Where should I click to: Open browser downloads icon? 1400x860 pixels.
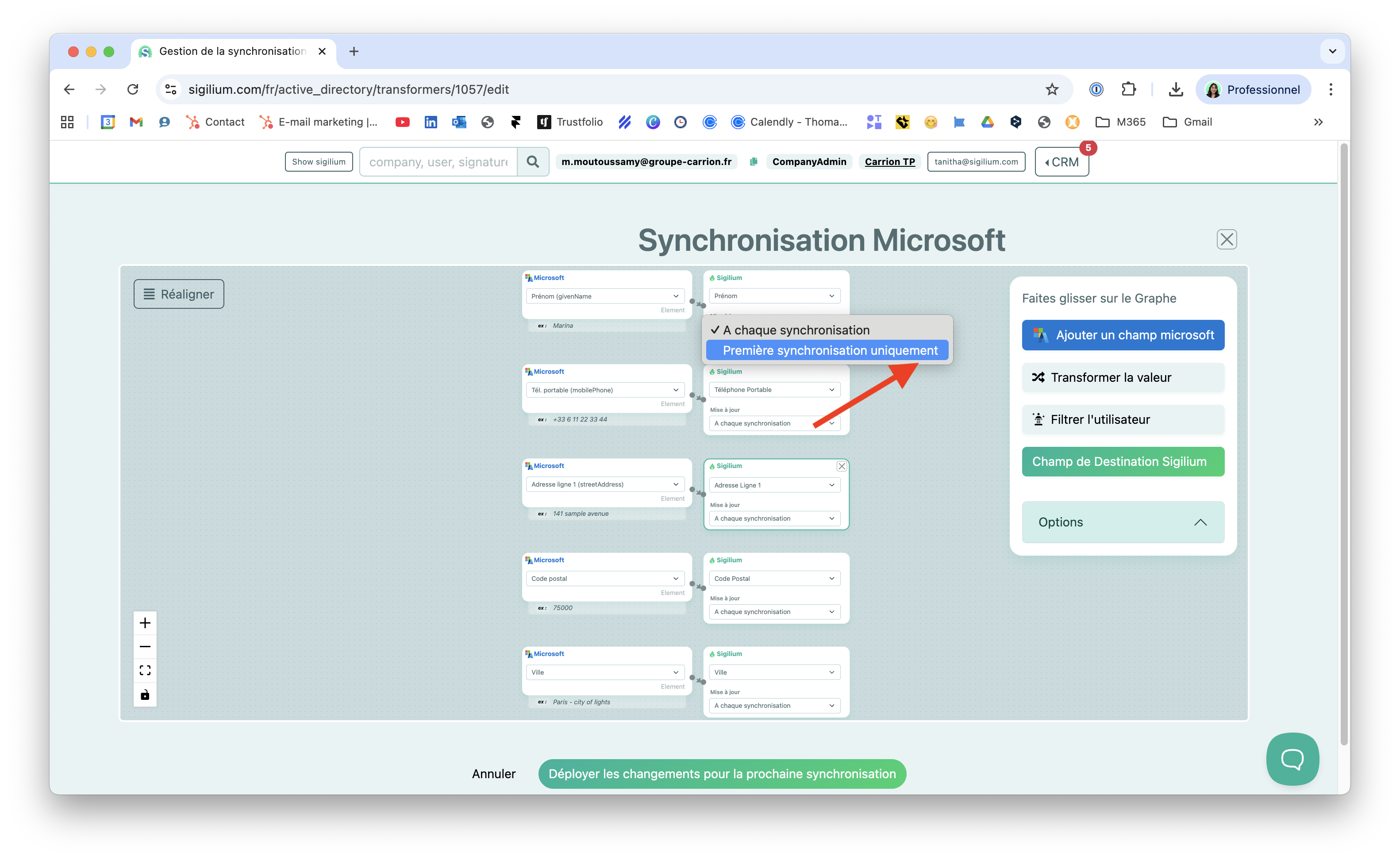click(1175, 89)
